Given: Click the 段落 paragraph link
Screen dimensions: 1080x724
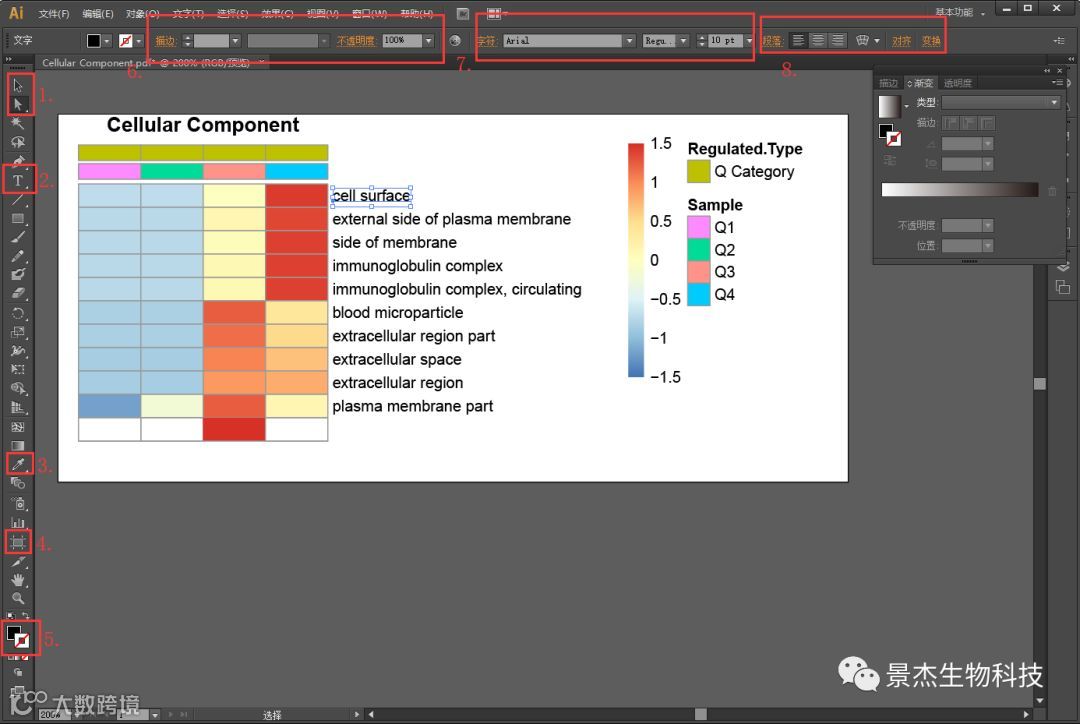Looking at the screenshot, I should coord(771,41).
